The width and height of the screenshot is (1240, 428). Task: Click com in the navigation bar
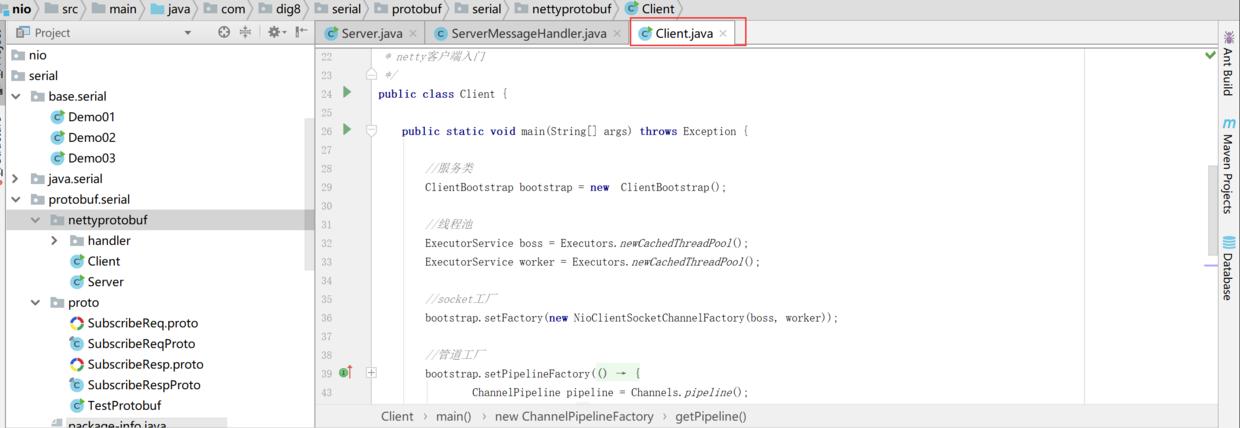(x=233, y=9)
